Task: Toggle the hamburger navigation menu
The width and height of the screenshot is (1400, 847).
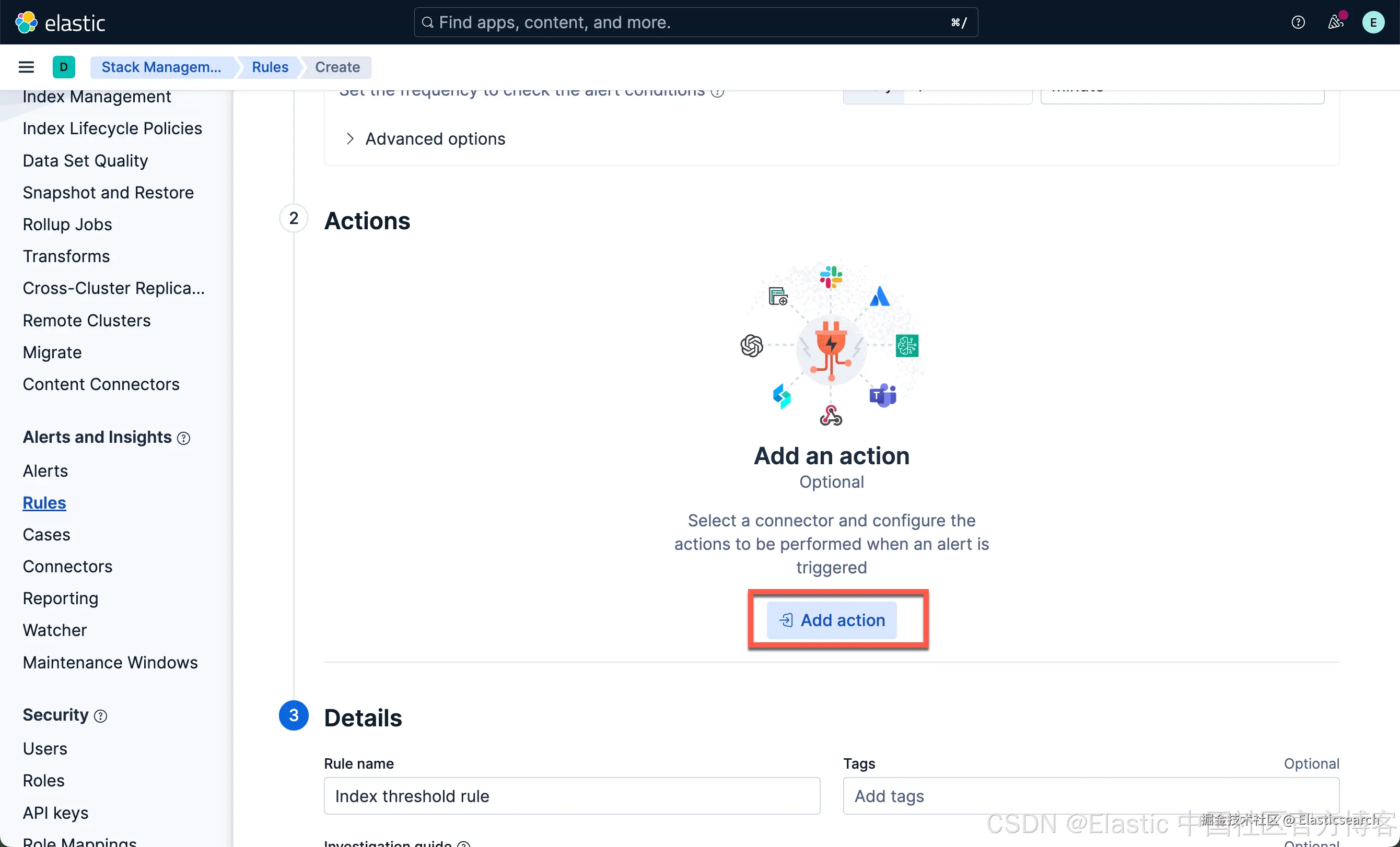Action: (x=26, y=67)
